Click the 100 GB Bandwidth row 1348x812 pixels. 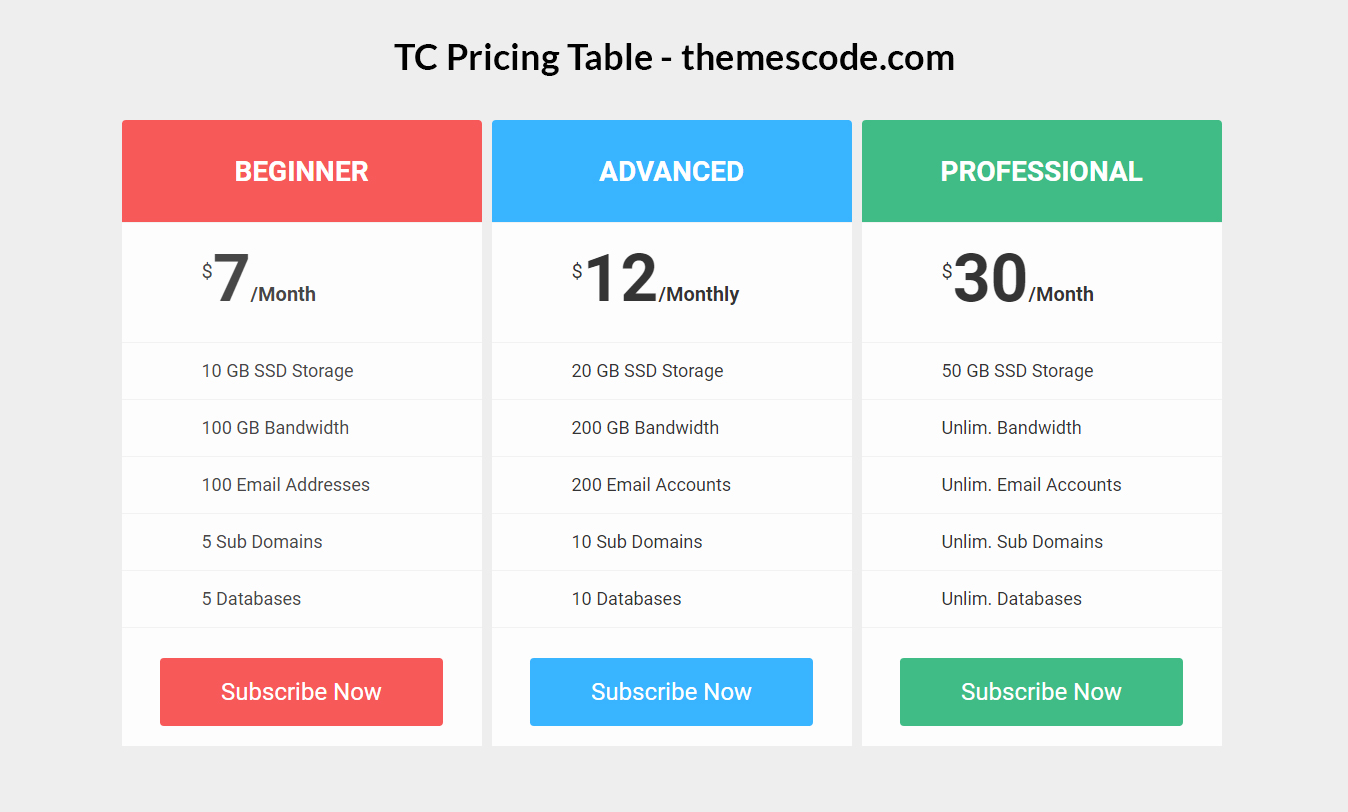point(276,428)
